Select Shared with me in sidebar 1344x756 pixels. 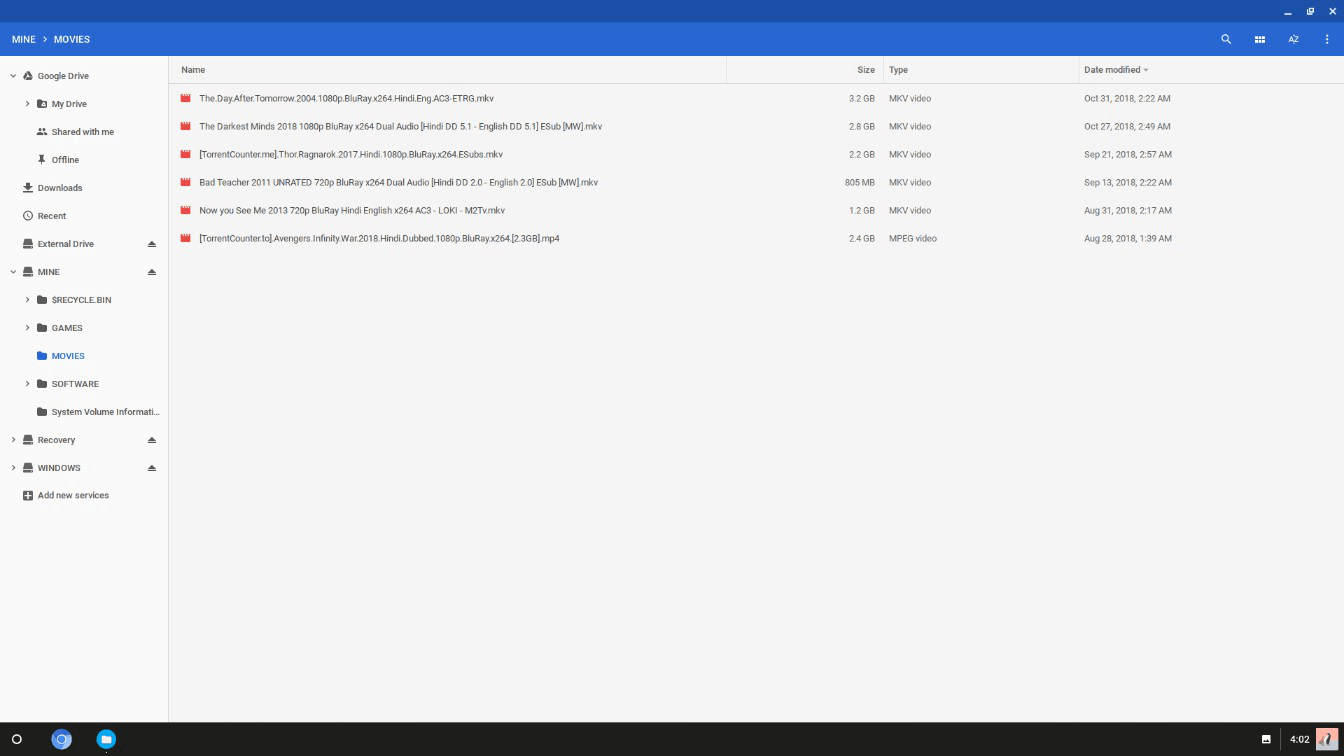tap(83, 132)
